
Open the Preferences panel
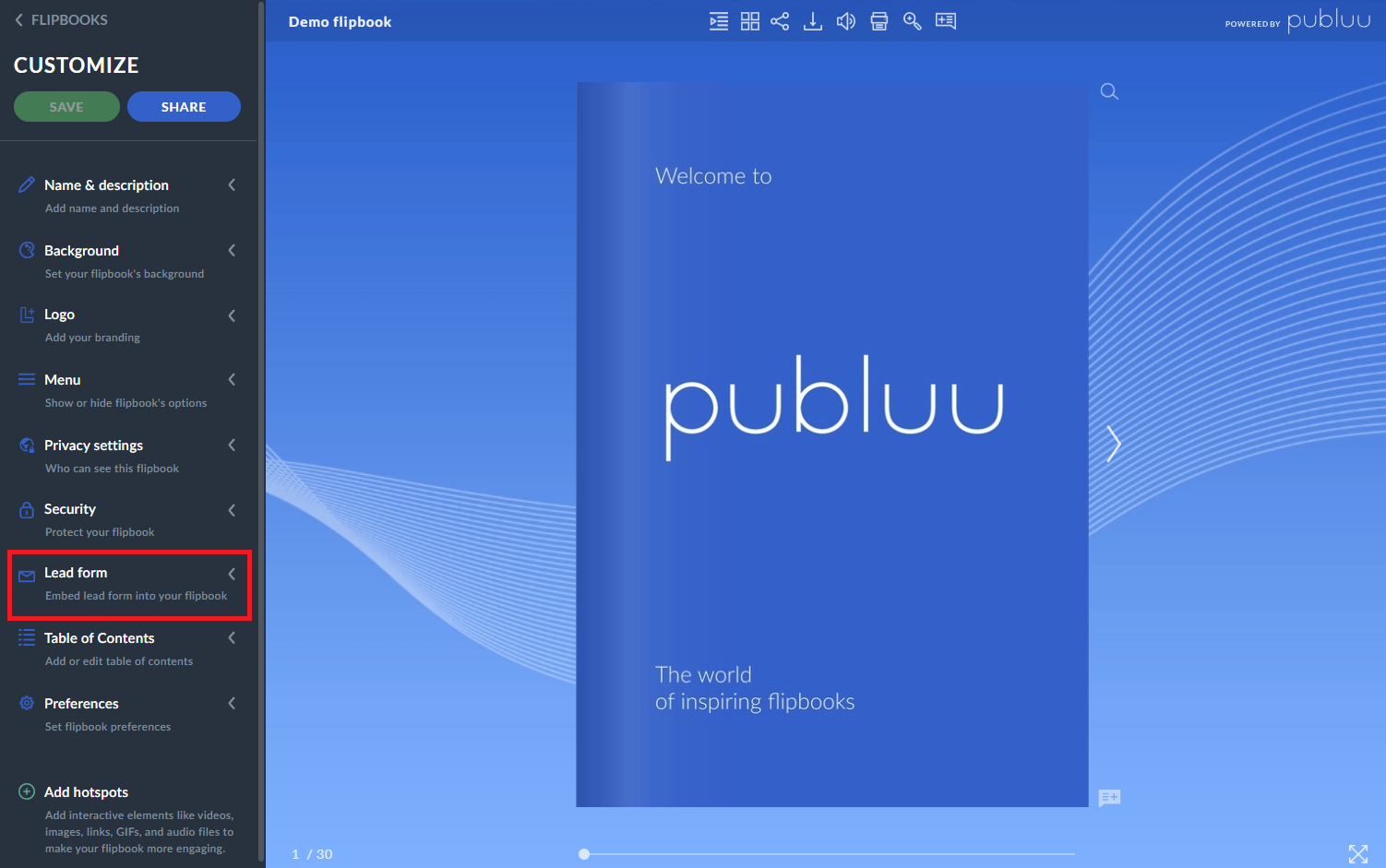tap(128, 714)
